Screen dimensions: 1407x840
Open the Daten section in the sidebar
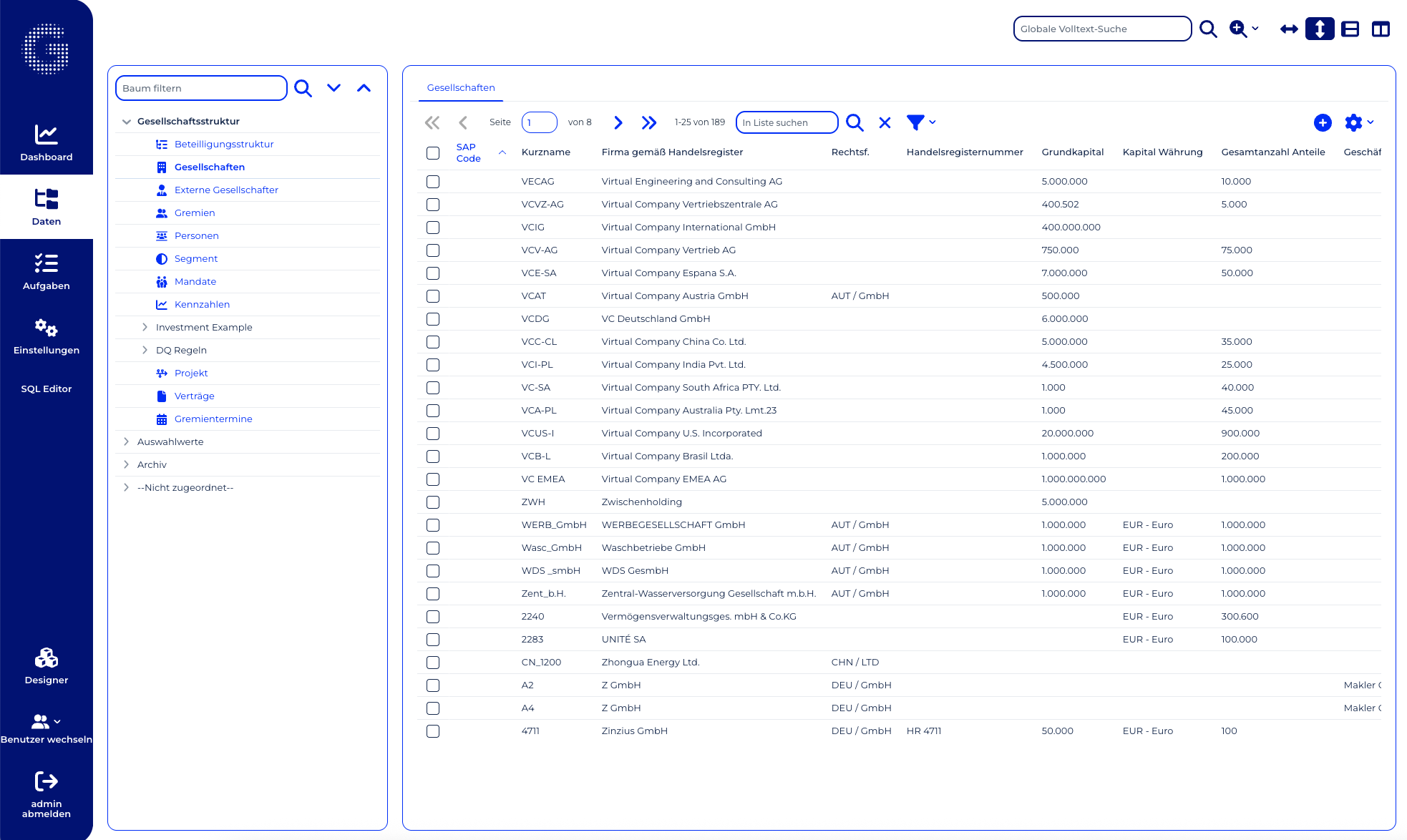tap(46, 206)
